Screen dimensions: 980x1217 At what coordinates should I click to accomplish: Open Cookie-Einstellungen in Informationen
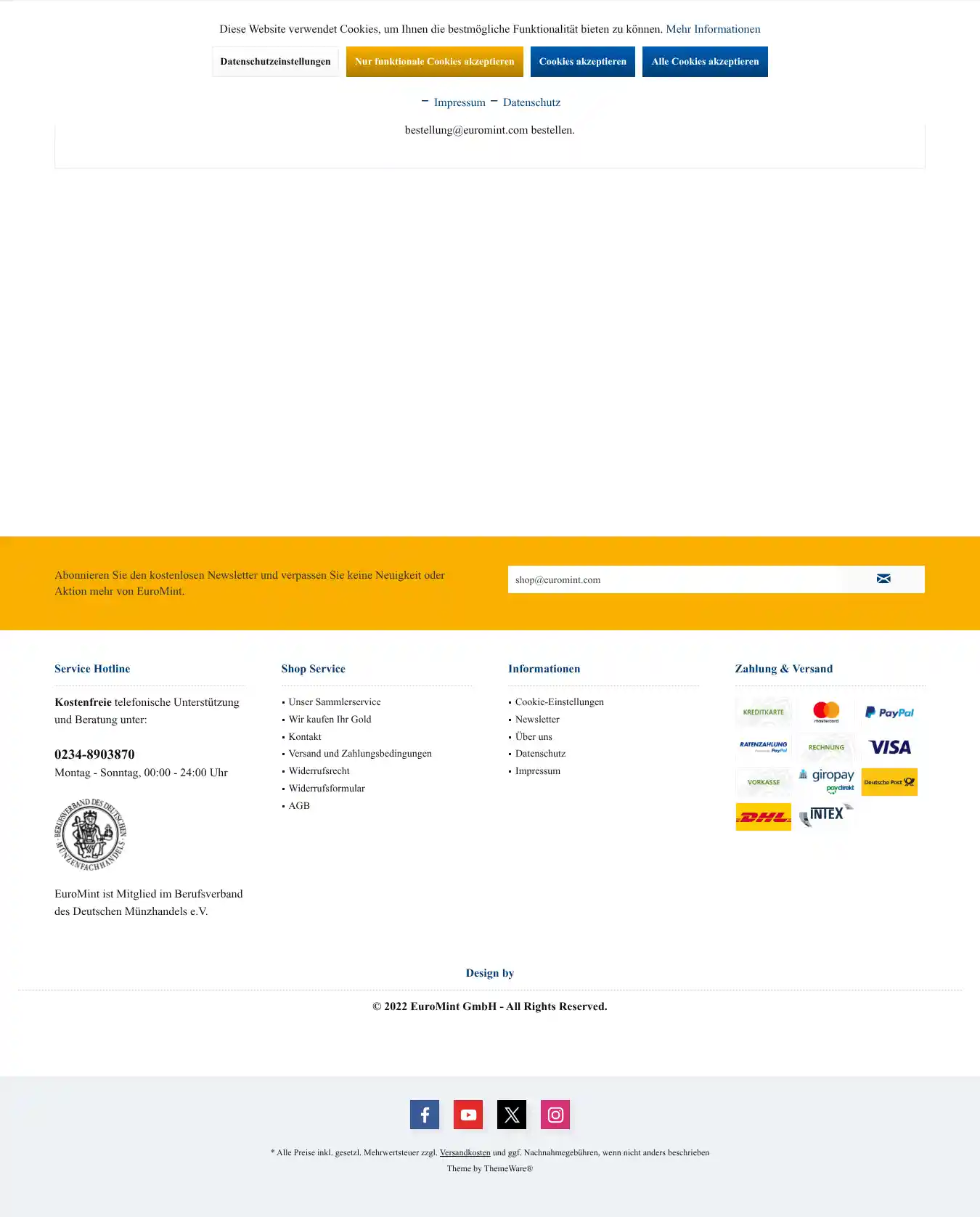pos(559,702)
